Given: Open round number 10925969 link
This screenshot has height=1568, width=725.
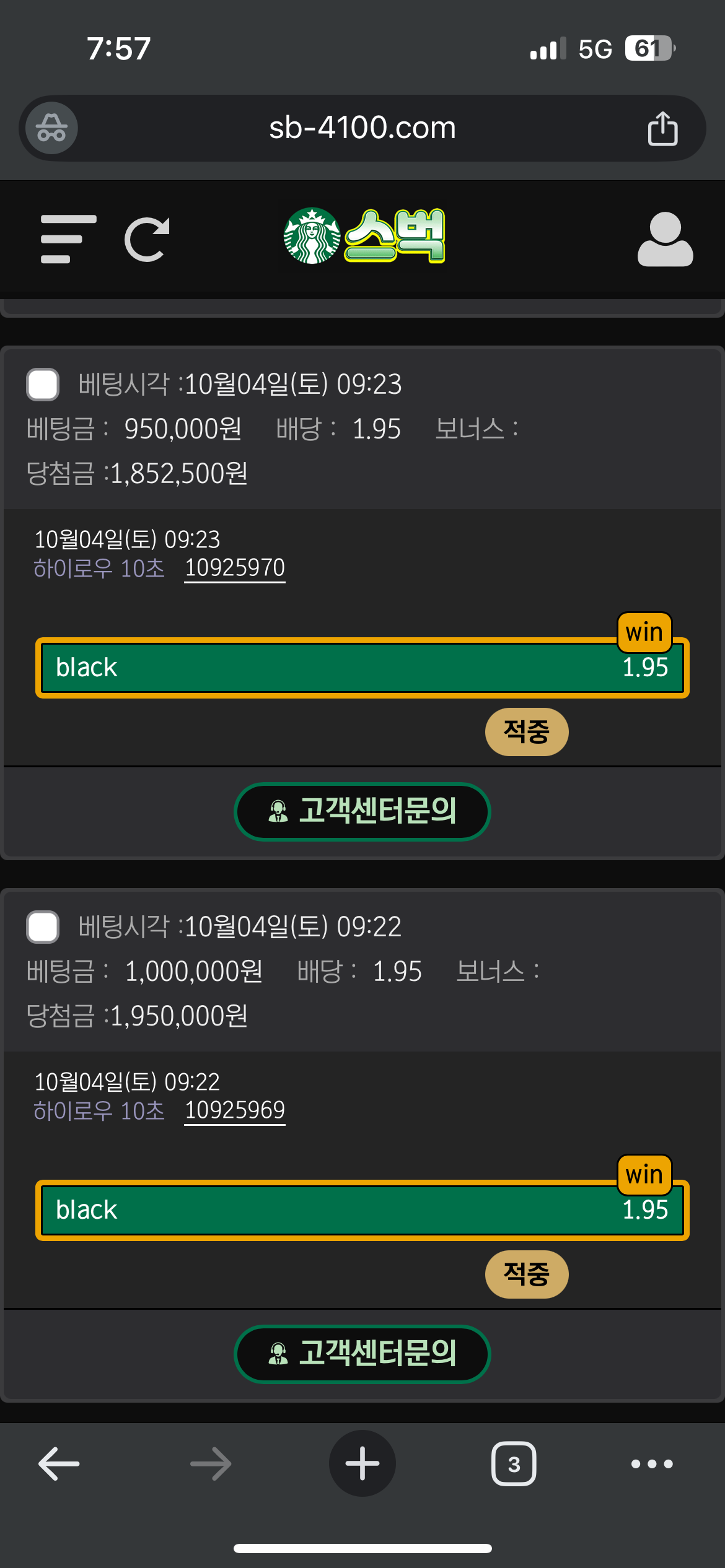Looking at the screenshot, I should click(x=235, y=1110).
